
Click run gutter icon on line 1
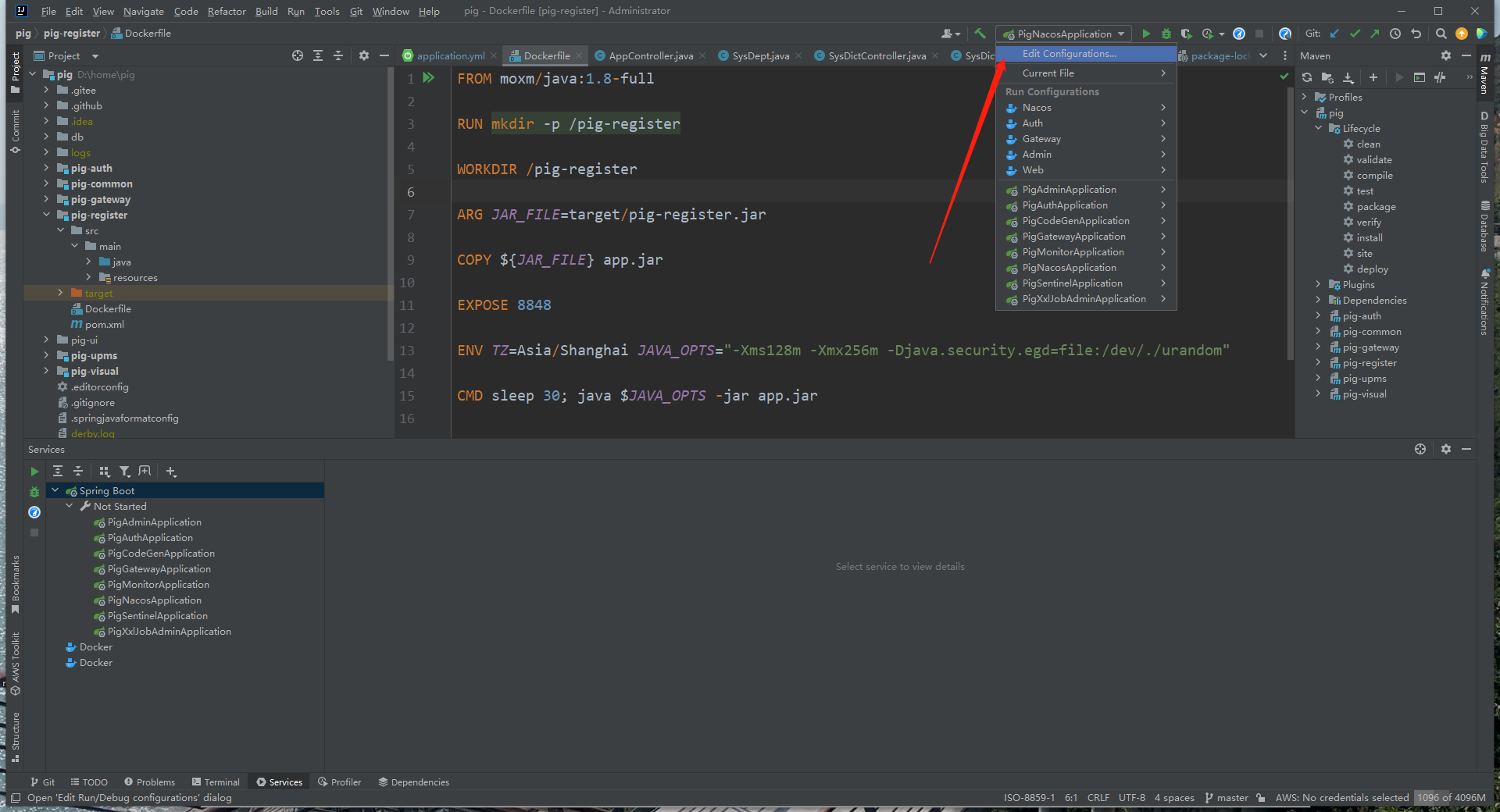pos(429,78)
